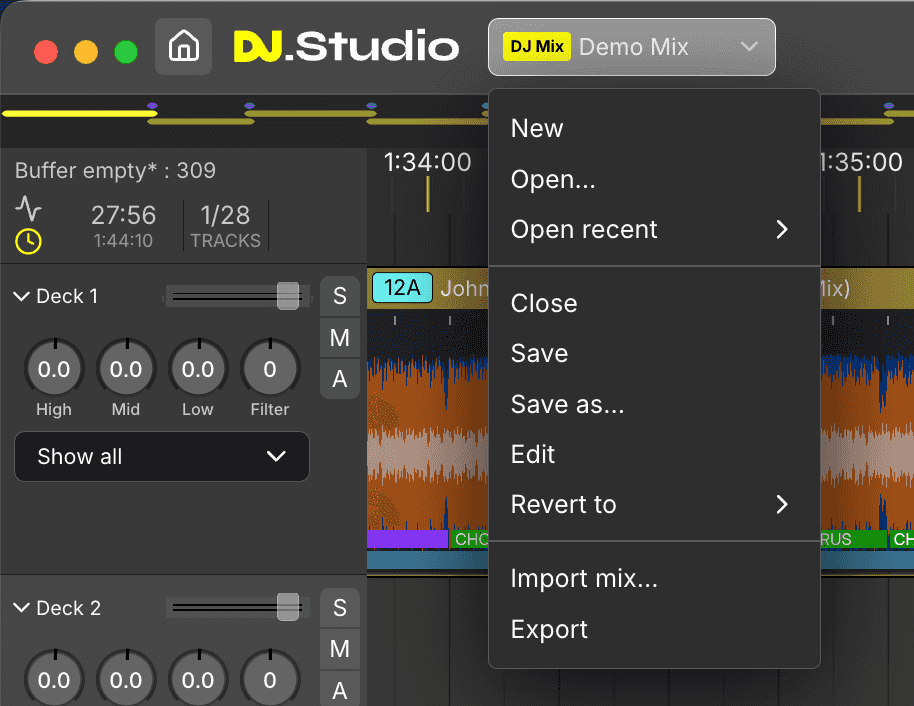Click the Deck 1 Low EQ knob
Viewport: 914px width, 706px height.
pos(198,370)
